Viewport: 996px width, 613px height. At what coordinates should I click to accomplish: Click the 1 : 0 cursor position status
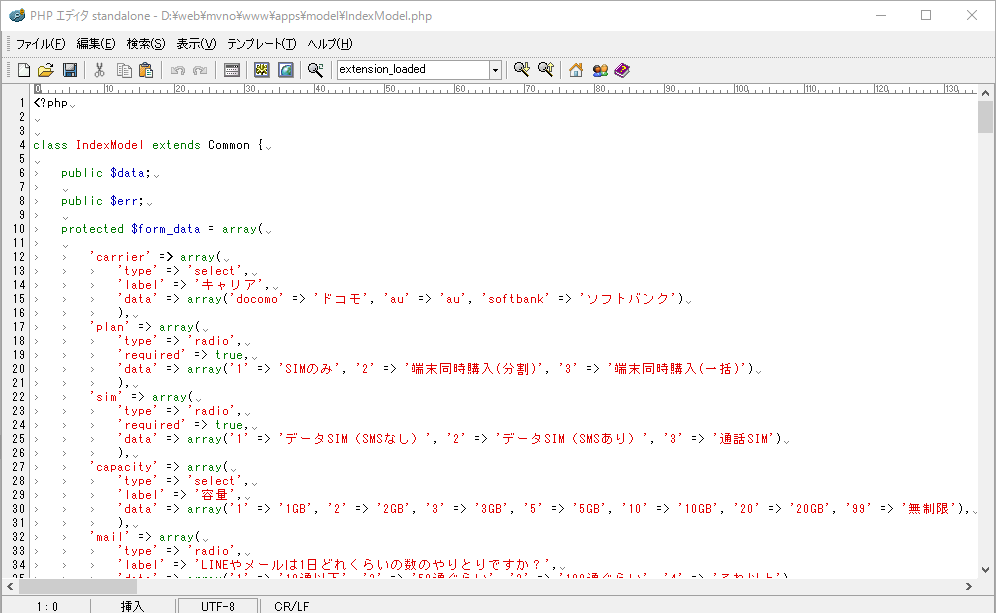click(47, 607)
